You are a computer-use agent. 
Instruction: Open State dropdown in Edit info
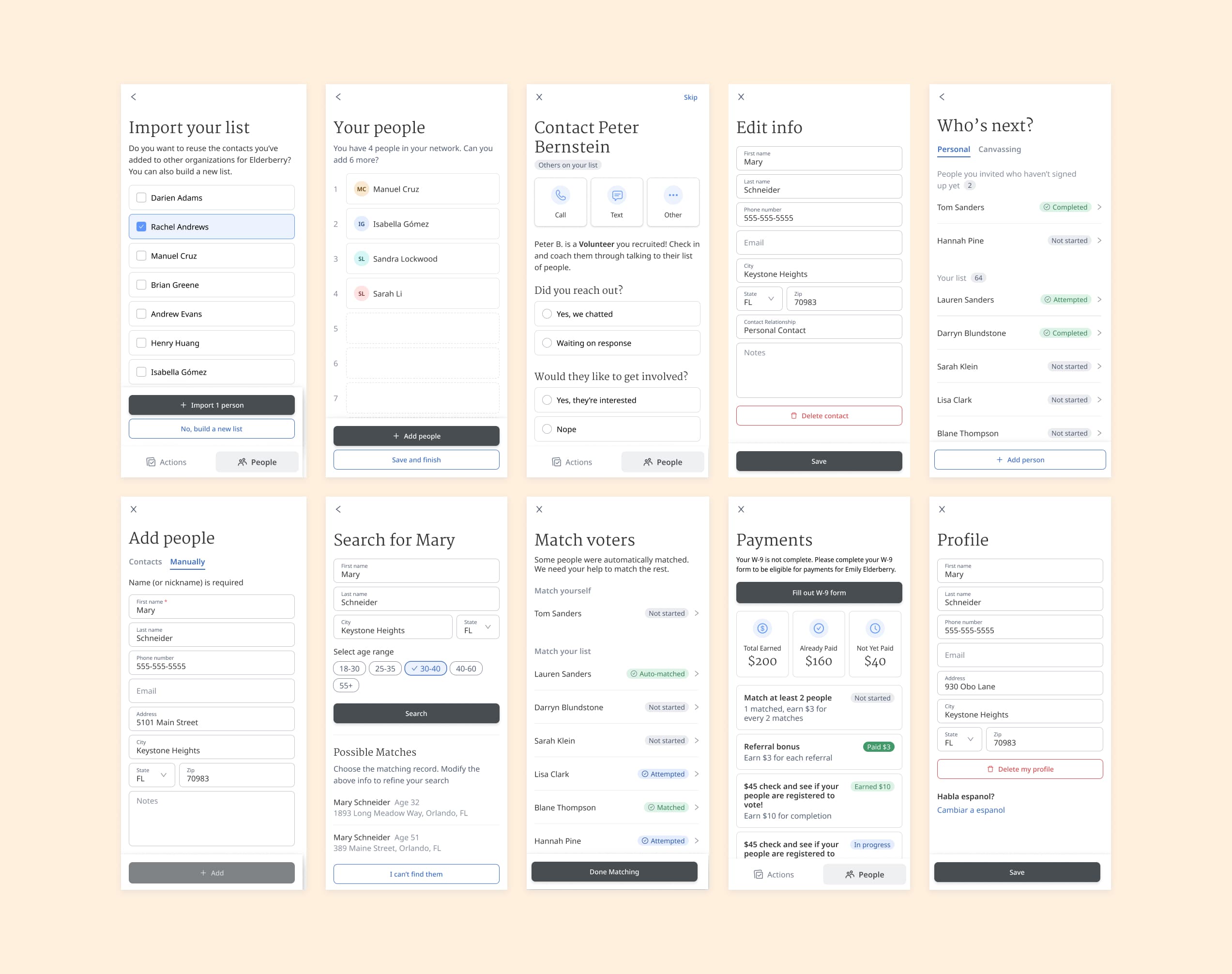(759, 299)
